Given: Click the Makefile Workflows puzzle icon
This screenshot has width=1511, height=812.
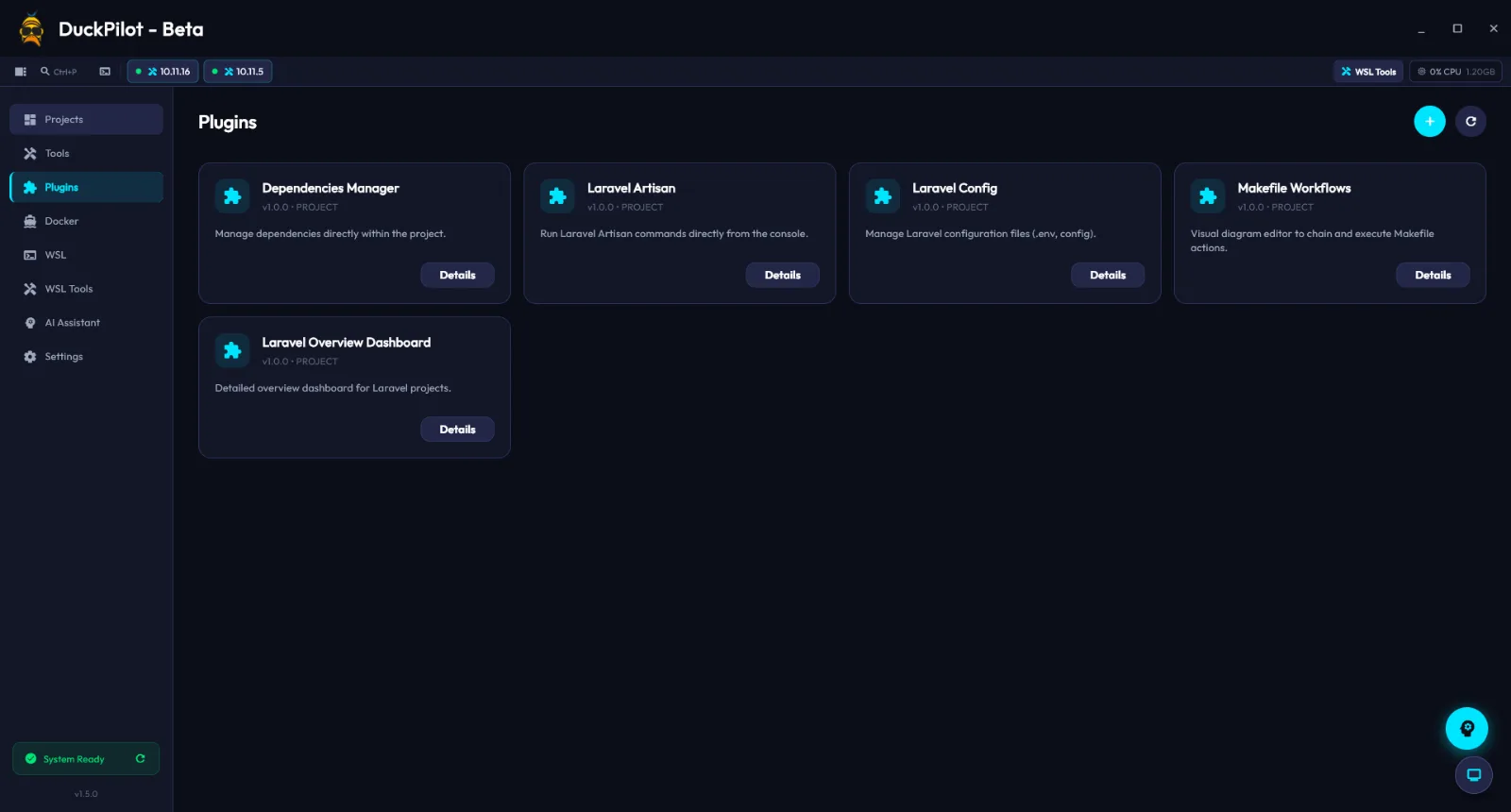Looking at the screenshot, I should pyautogui.click(x=1208, y=196).
